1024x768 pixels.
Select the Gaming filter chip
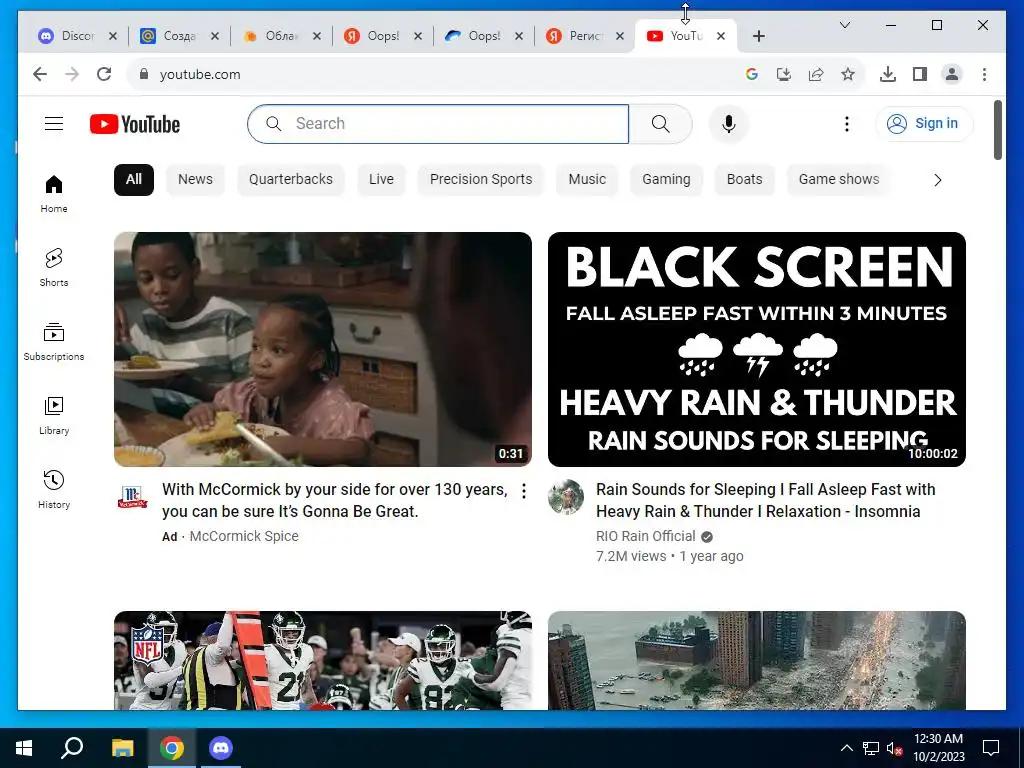pyautogui.click(x=666, y=180)
